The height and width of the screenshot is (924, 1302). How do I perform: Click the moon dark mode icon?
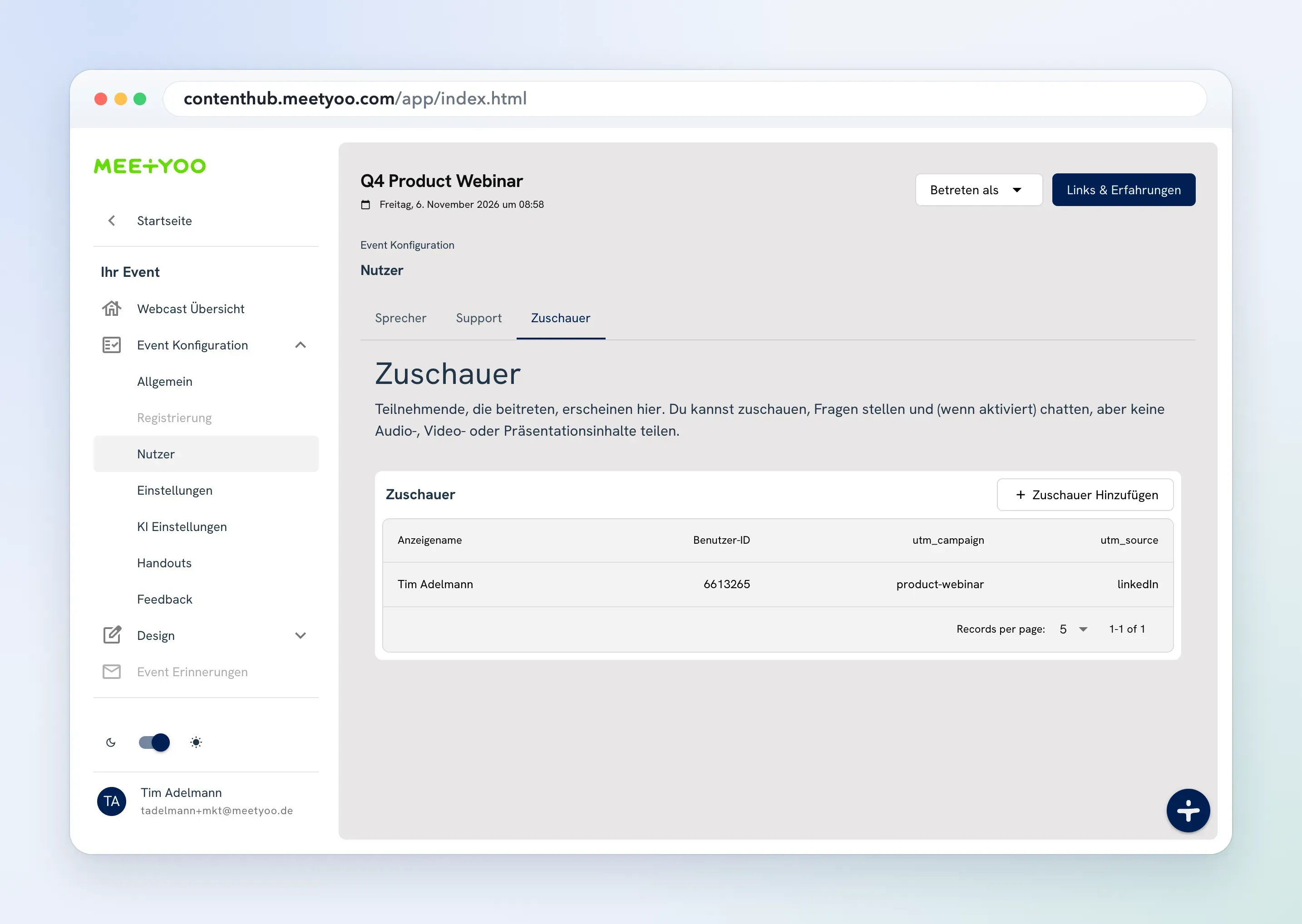(111, 742)
